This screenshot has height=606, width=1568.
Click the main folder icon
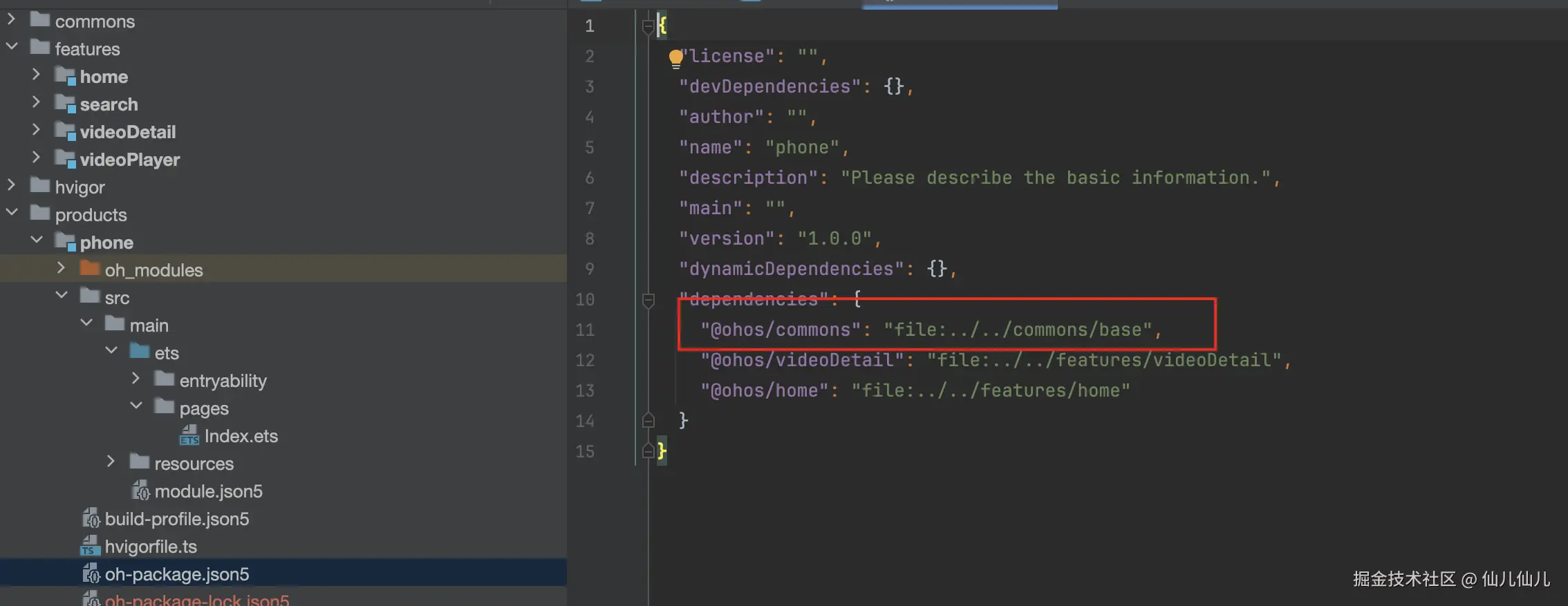115,324
